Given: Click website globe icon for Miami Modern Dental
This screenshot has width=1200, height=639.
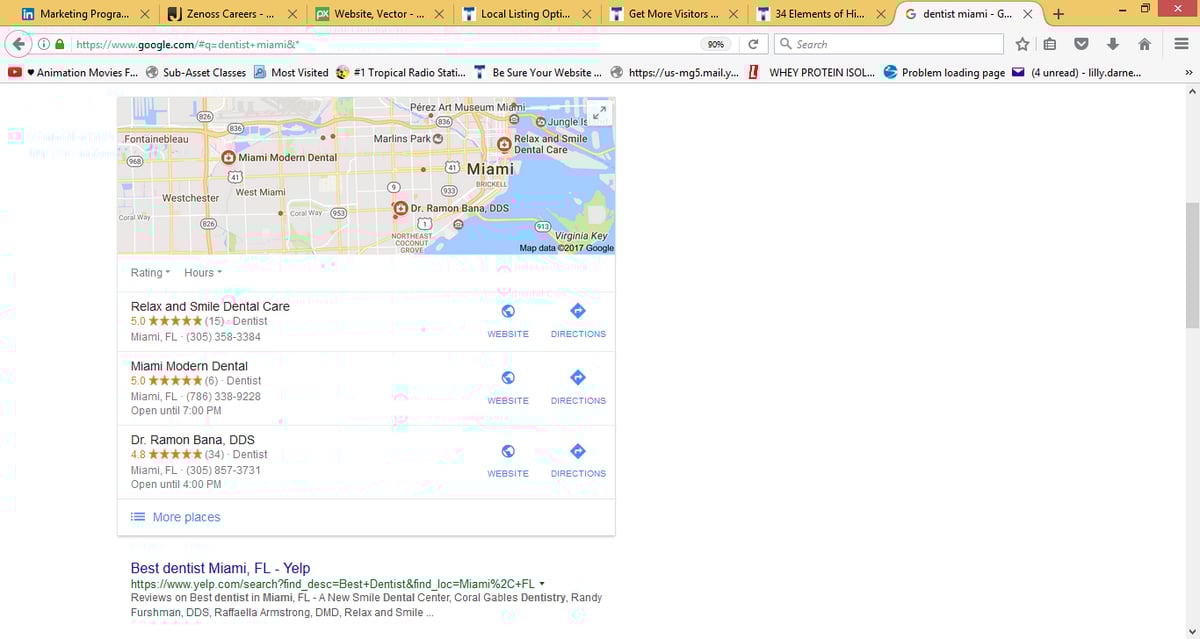Looking at the screenshot, I should [x=508, y=378].
